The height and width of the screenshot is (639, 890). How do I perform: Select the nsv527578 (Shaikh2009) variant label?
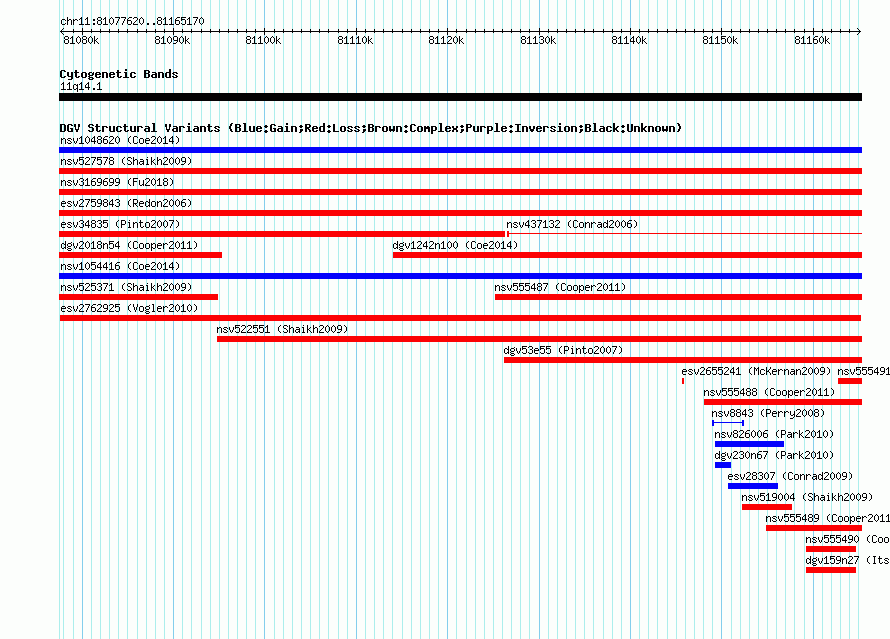(x=126, y=161)
